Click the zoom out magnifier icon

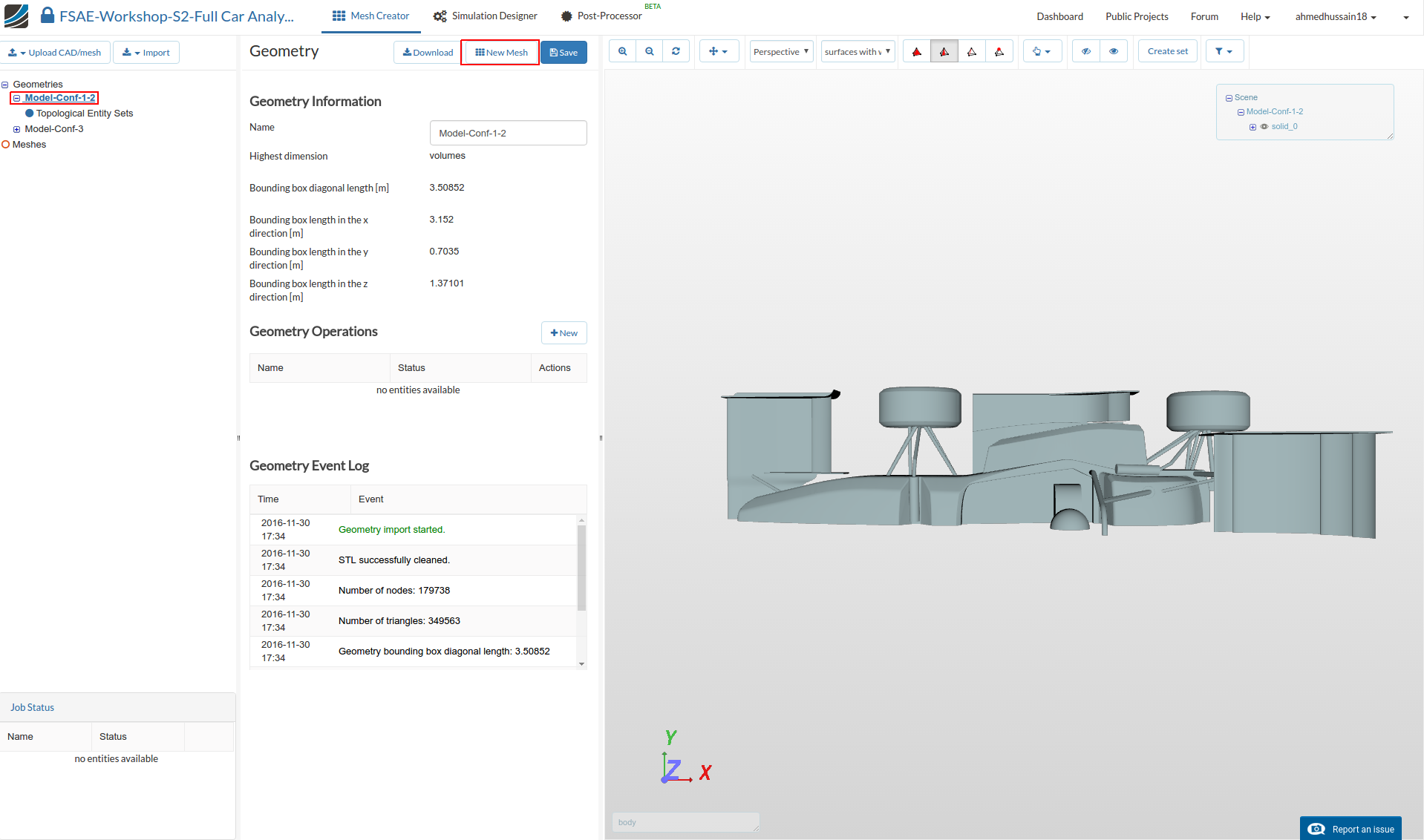tap(649, 51)
